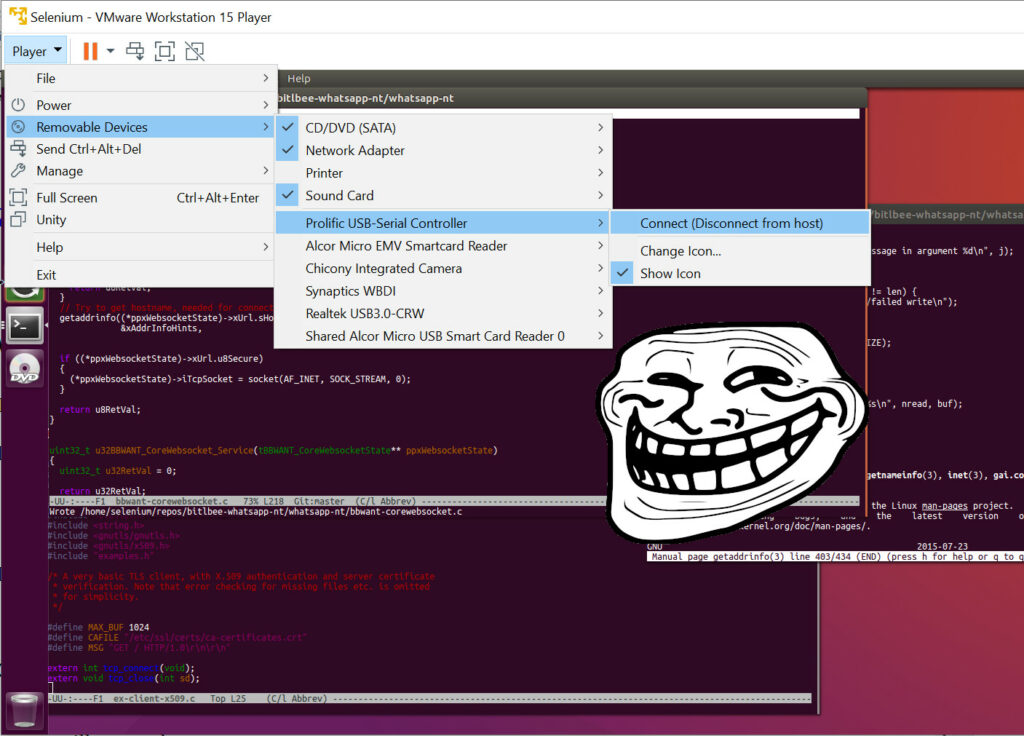Image resolution: width=1024 pixels, height=736 pixels.
Task: Click the ex-client-x509.c Emacs mode line
Action: point(430,698)
